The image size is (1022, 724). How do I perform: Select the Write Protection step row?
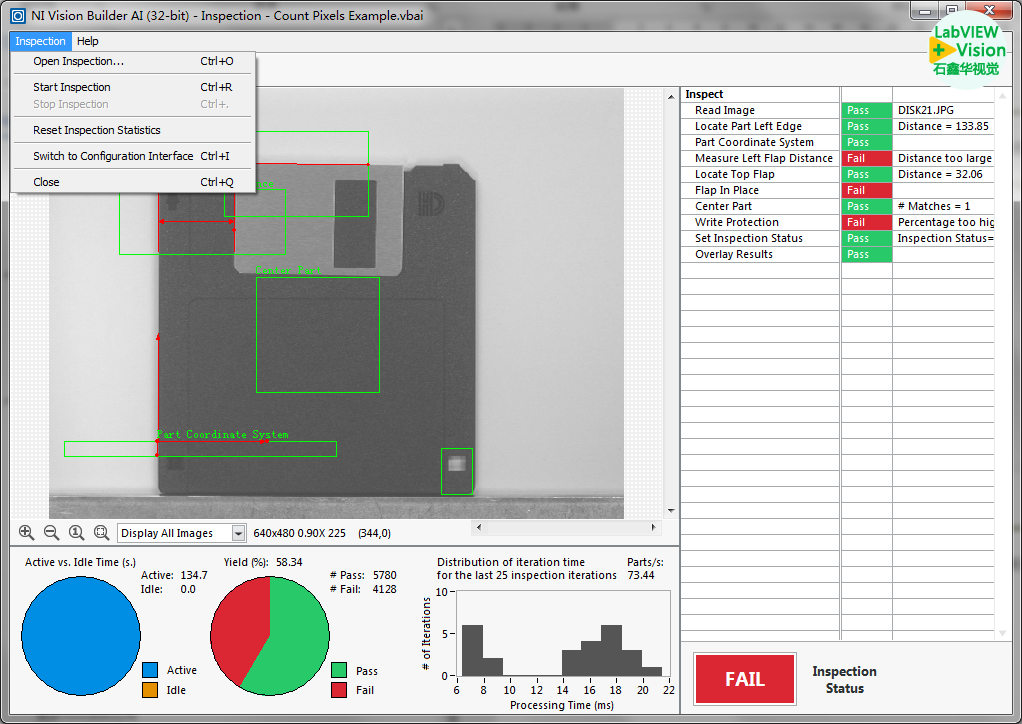[x=736, y=222]
